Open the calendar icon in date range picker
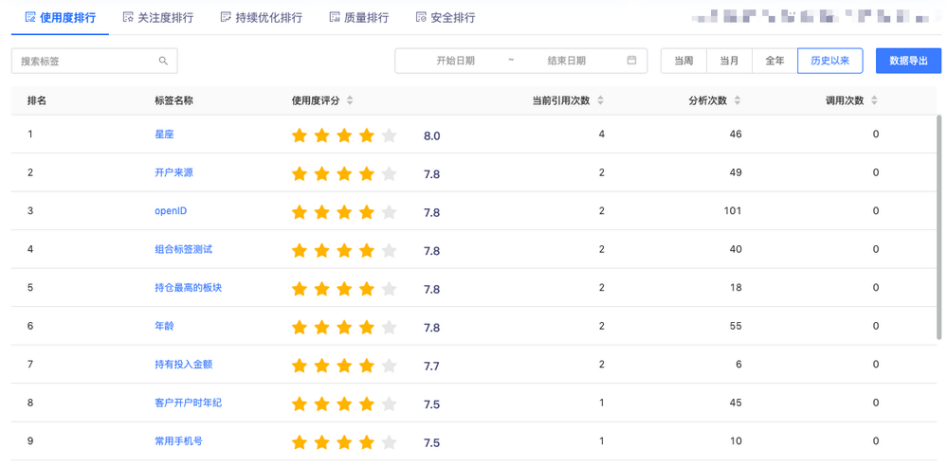This screenshot has height=466, width=948. [x=631, y=61]
